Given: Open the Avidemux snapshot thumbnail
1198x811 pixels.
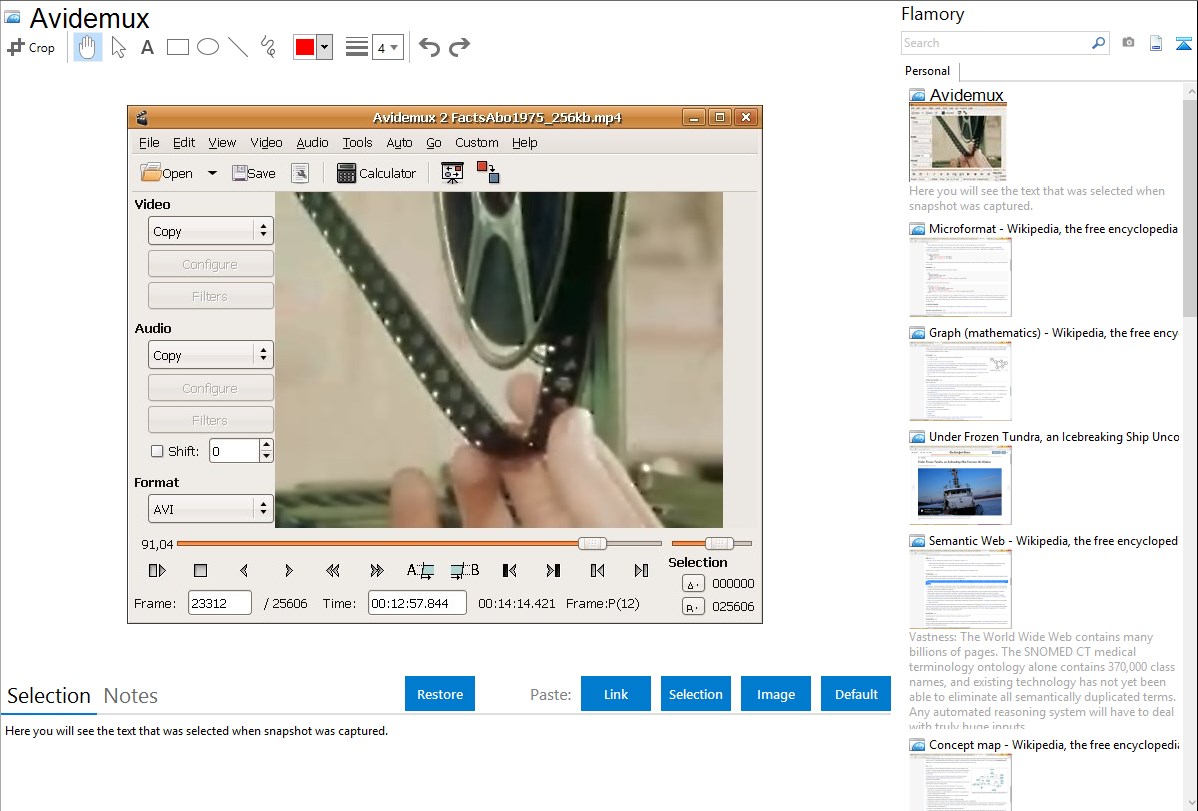Looking at the screenshot, I should [957, 142].
